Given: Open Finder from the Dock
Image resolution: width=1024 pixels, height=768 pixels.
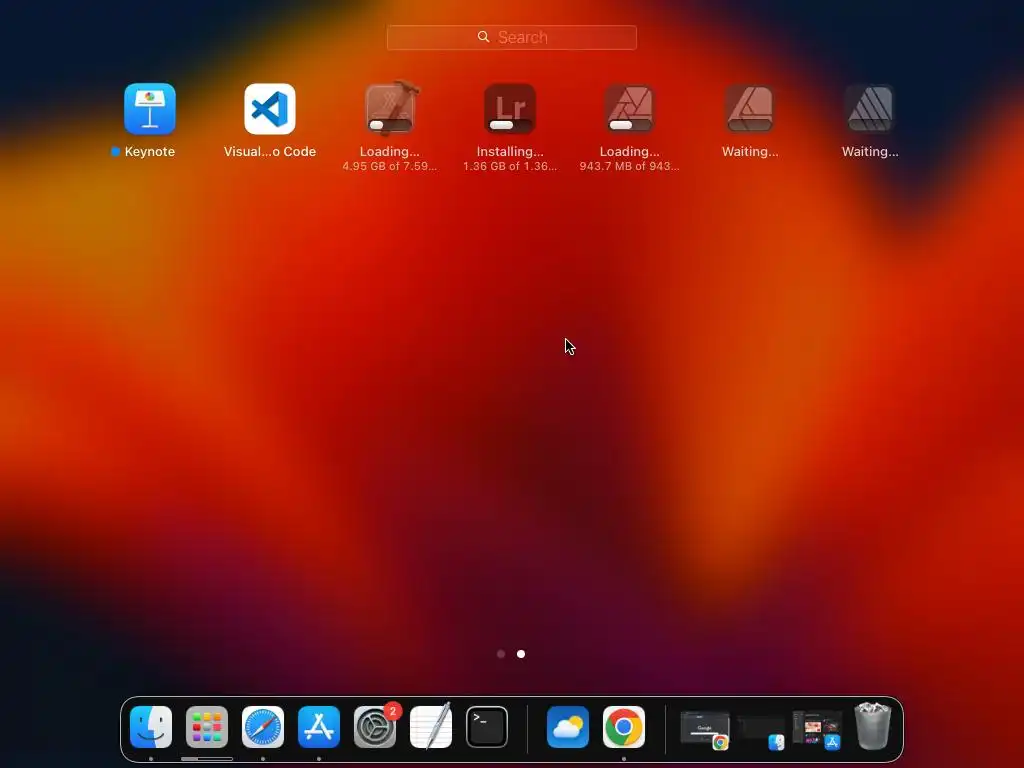Looking at the screenshot, I should [x=151, y=727].
